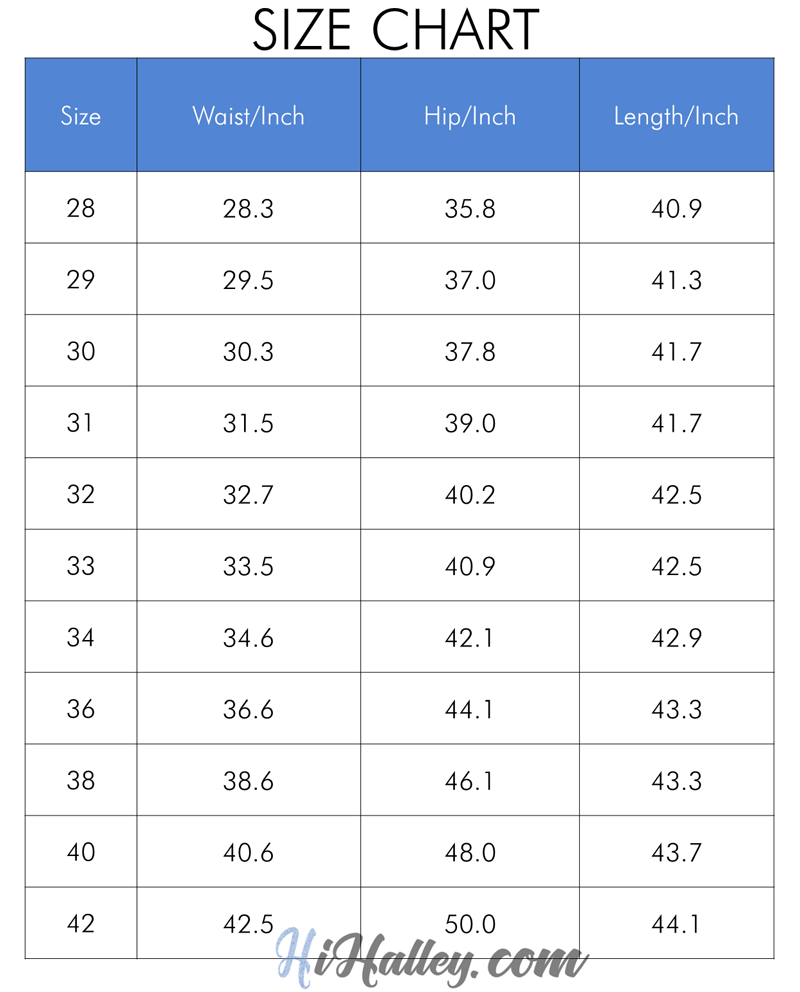Select hip value 37.8
Screen dimensions: 800x992
pos(470,352)
